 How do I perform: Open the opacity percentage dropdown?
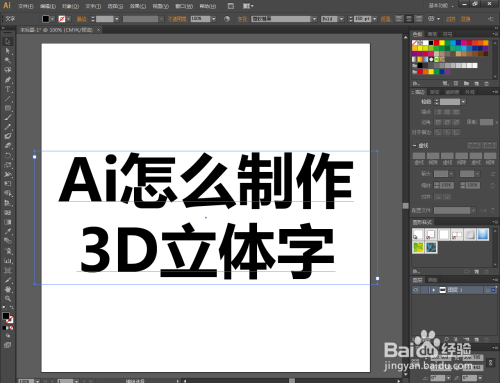pos(214,19)
